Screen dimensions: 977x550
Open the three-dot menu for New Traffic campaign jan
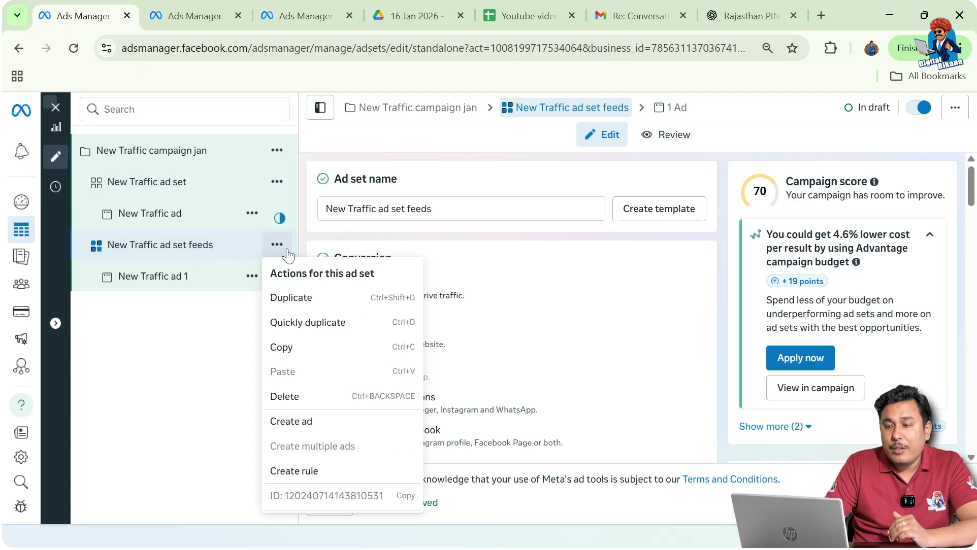276,151
